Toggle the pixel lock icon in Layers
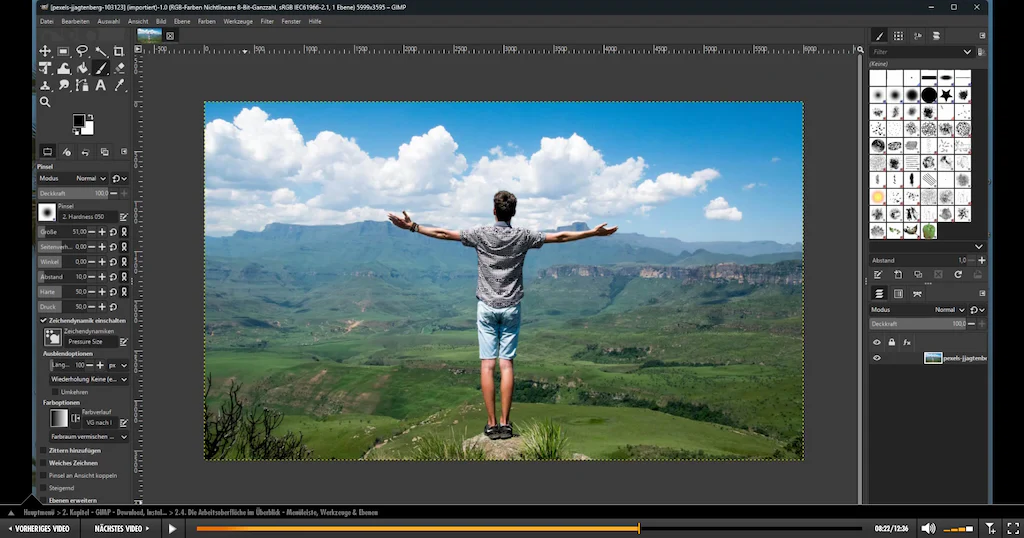This screenshot has height=538, width=1024. [891, 342]
